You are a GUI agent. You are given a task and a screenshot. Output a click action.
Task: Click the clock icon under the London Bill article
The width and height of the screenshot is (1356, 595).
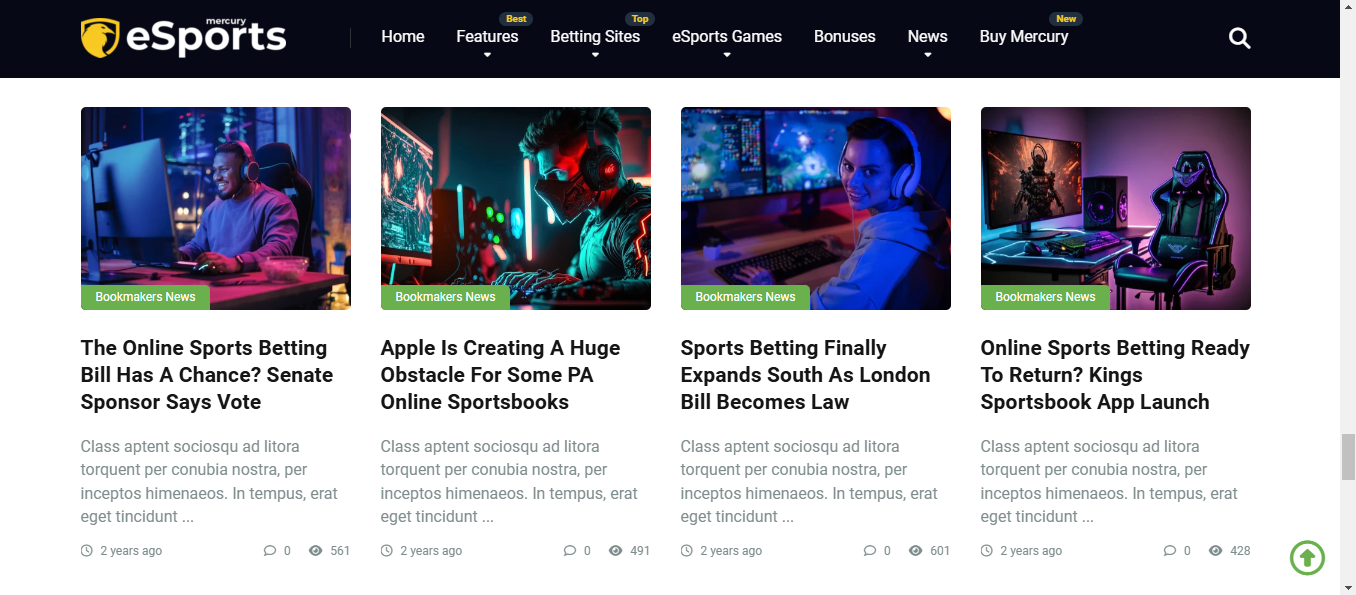tap(687, 551)
